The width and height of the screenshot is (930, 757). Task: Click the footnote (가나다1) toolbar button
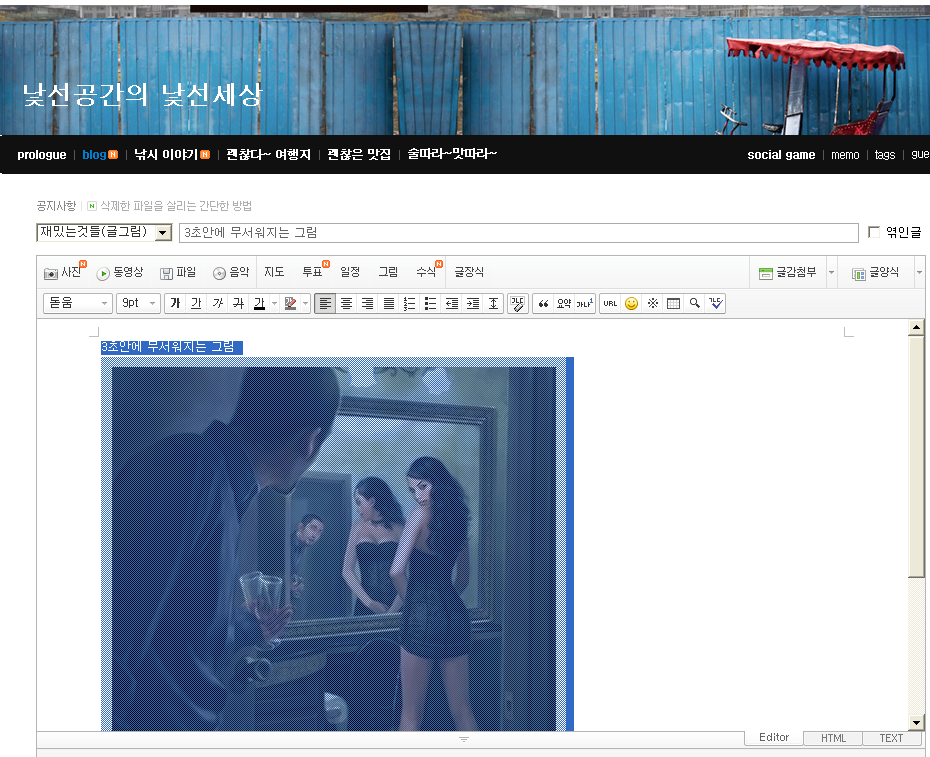click(x=585, y=303)
